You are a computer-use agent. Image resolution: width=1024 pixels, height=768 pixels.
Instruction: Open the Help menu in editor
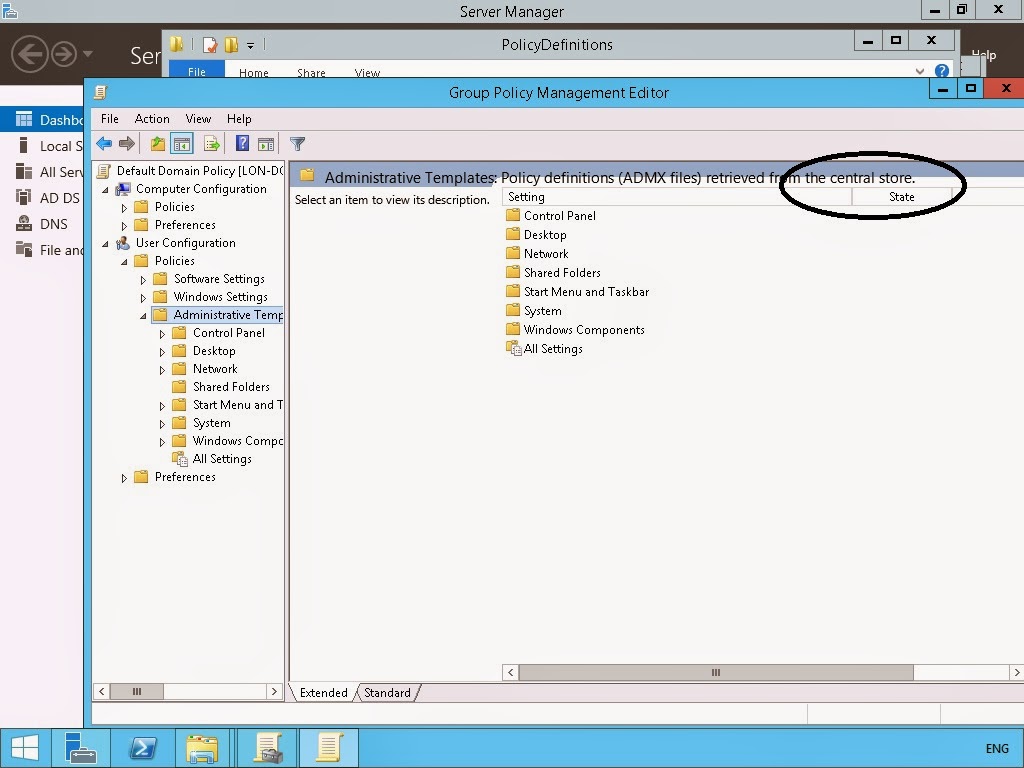pos(239,119)
